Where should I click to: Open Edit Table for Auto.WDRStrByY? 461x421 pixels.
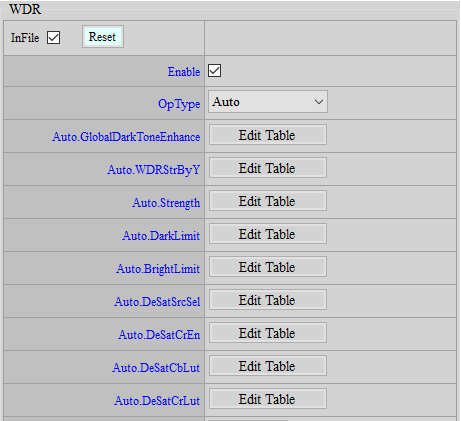tap(268, 168)
